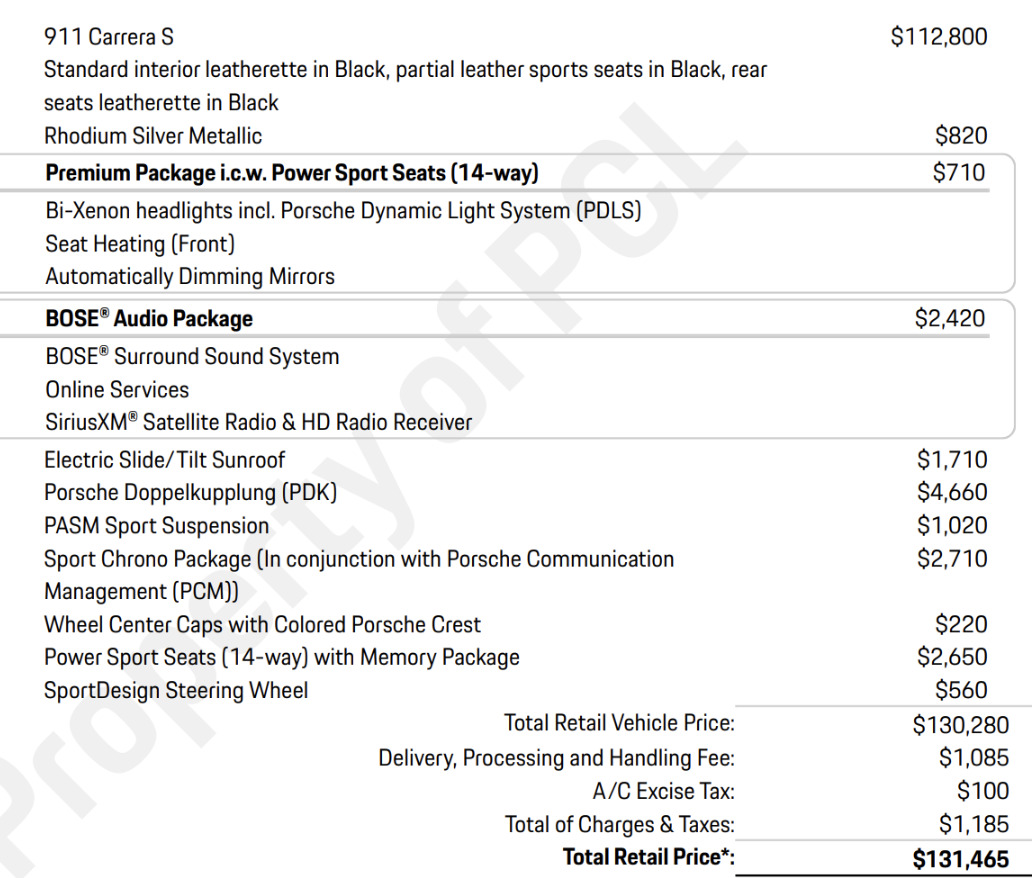Select the Wheel Center Caps option line

(262, 625)
